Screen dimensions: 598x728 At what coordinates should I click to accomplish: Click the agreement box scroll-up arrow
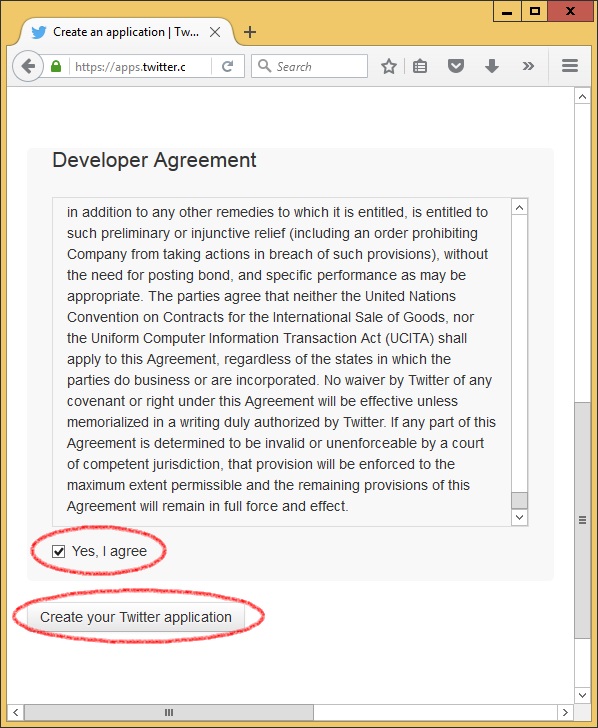pos(520,207)
